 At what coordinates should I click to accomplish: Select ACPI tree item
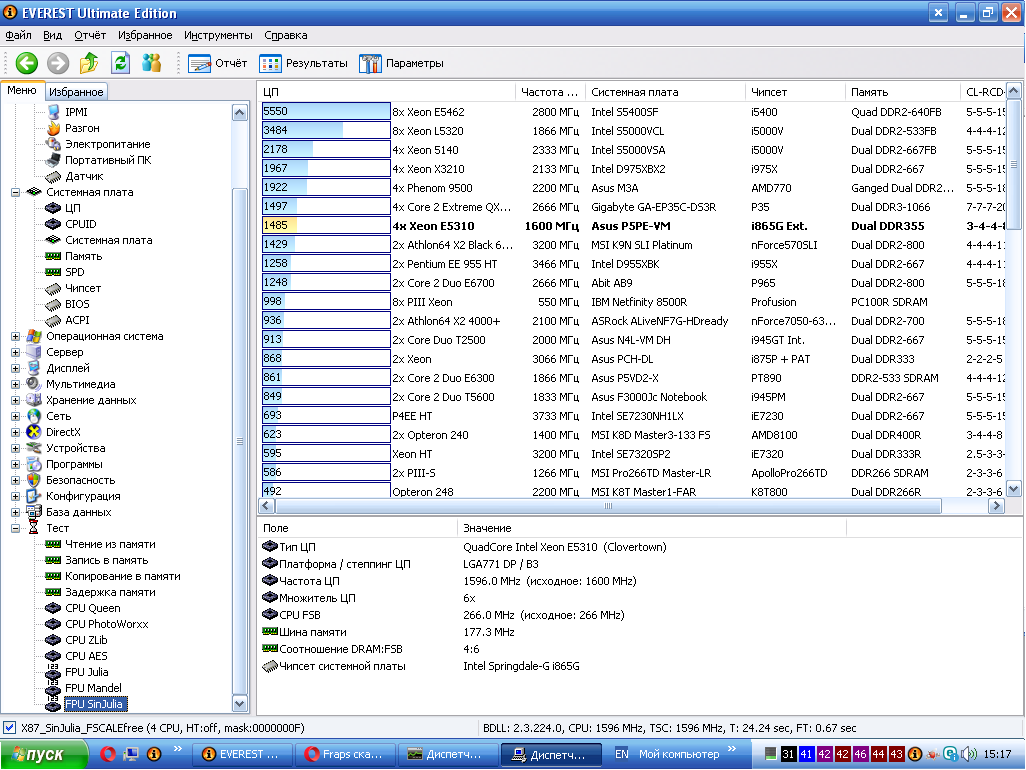pos(77,320)
